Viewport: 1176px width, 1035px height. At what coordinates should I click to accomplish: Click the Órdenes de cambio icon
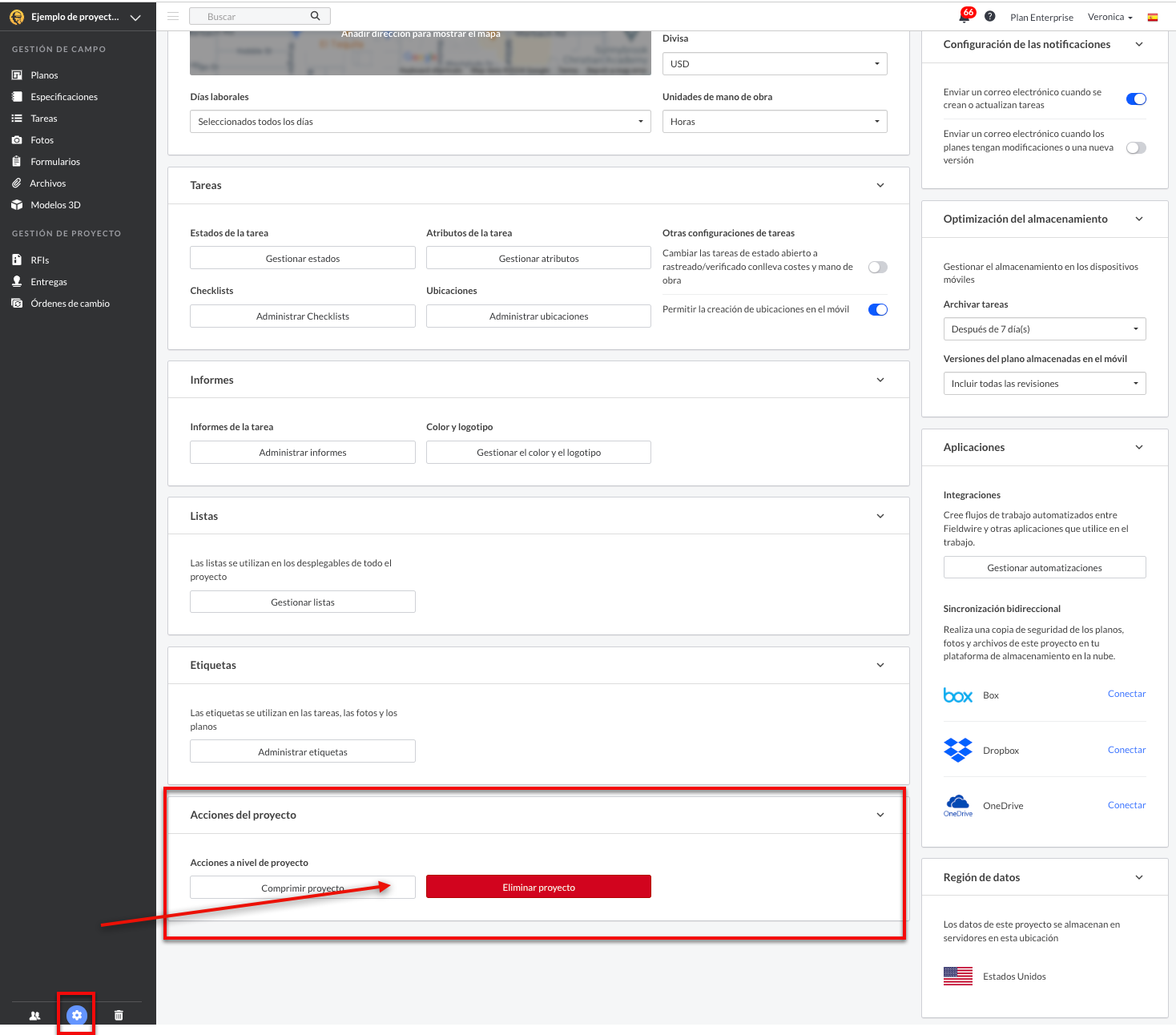17,304
